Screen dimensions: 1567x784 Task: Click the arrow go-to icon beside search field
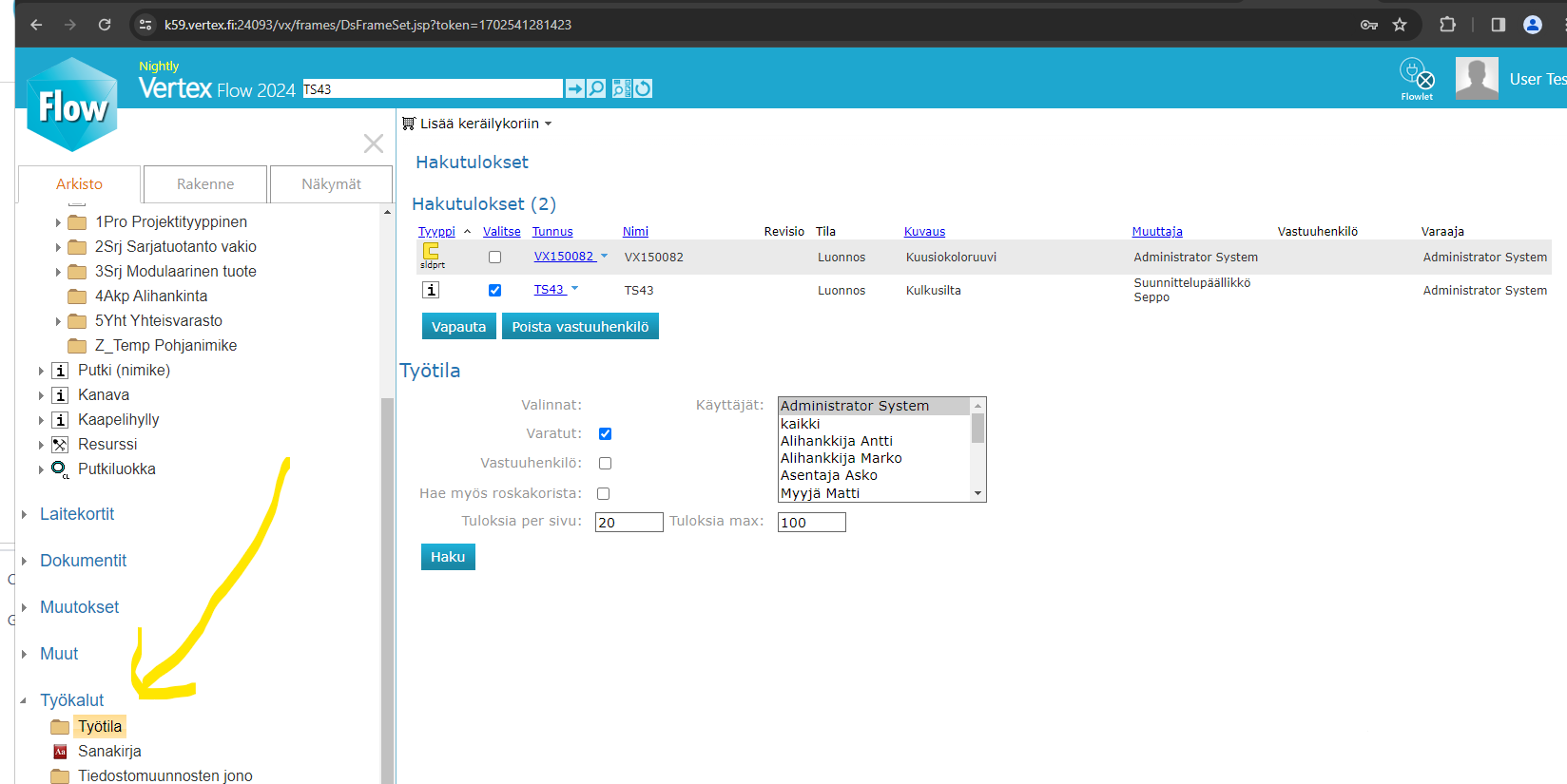point(574,88)
